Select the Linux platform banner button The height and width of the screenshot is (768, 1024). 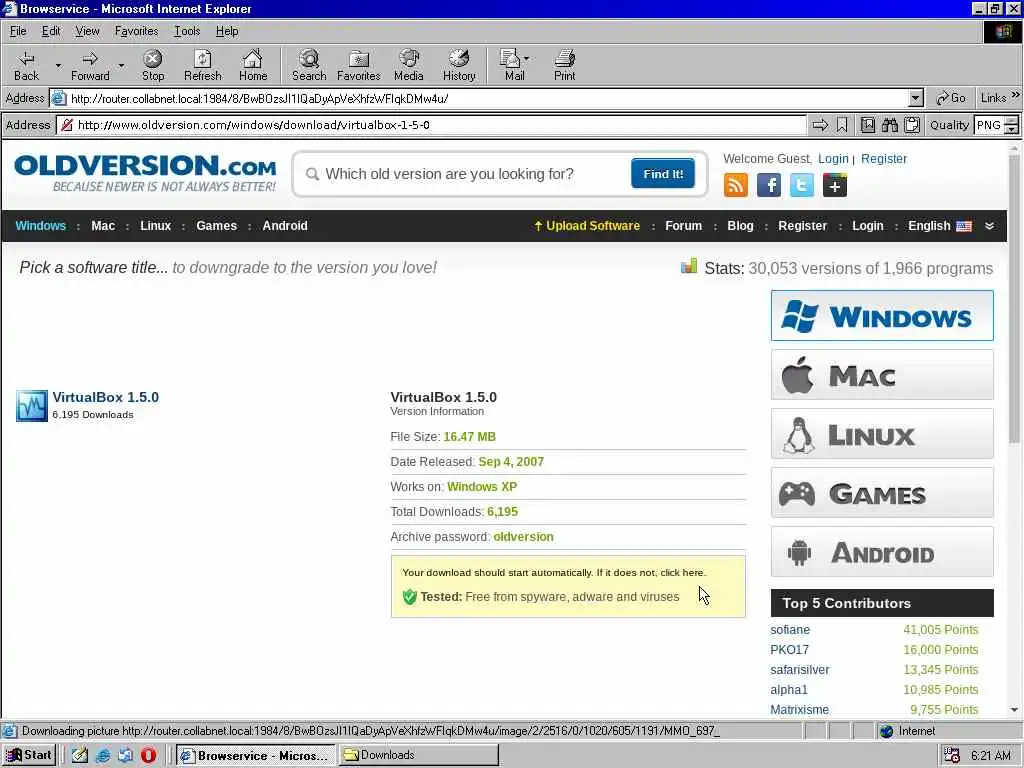(x=882, y=434)
